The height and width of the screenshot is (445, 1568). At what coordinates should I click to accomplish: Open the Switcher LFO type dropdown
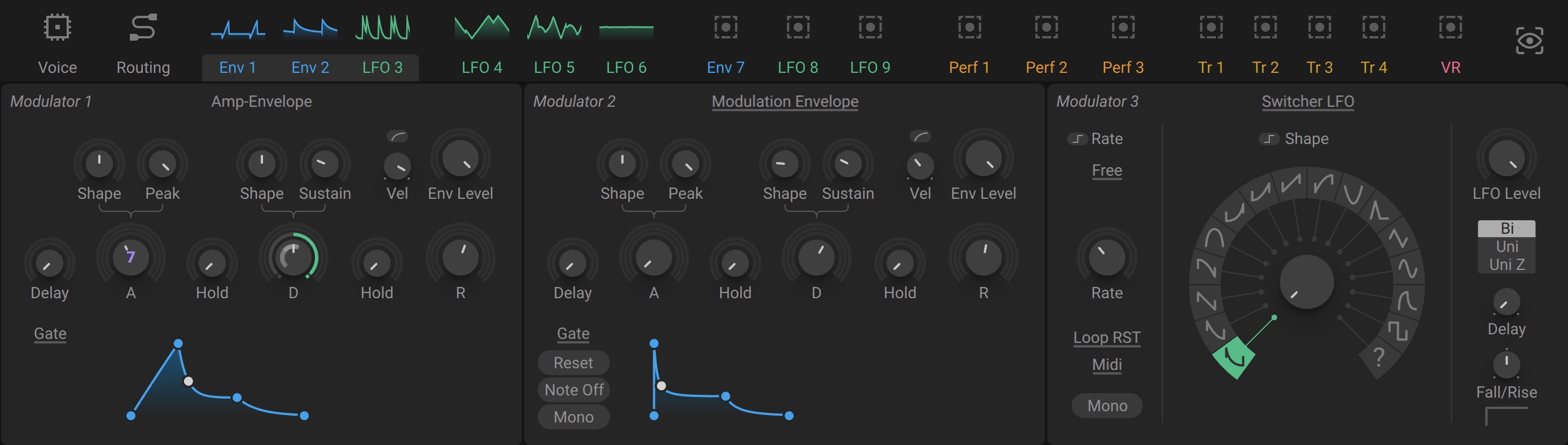point(1307,102)
